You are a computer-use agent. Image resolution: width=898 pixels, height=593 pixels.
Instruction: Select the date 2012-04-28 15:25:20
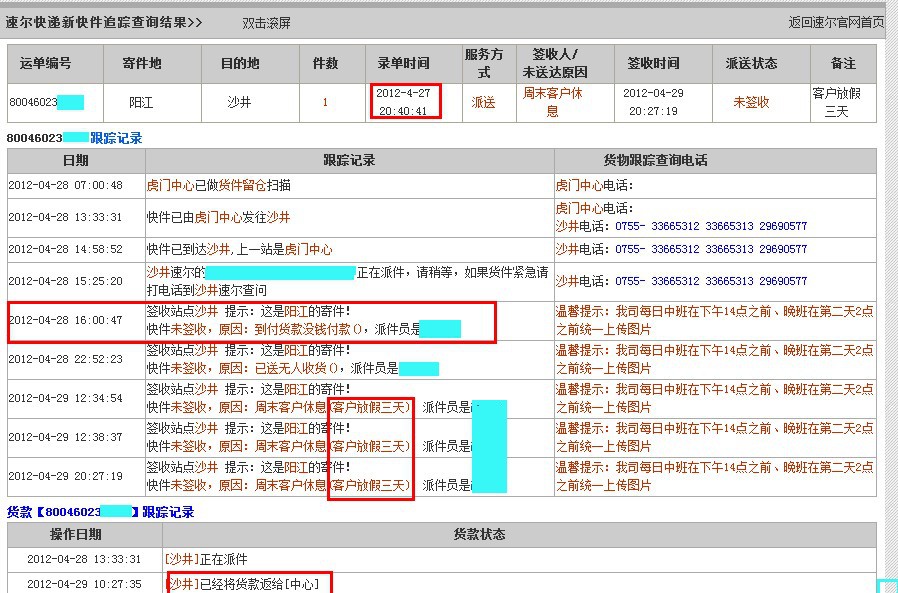point(65,281)
